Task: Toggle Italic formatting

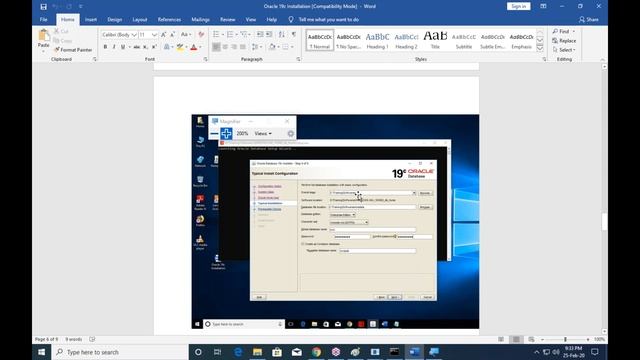Action: click(x=114, y=47)
